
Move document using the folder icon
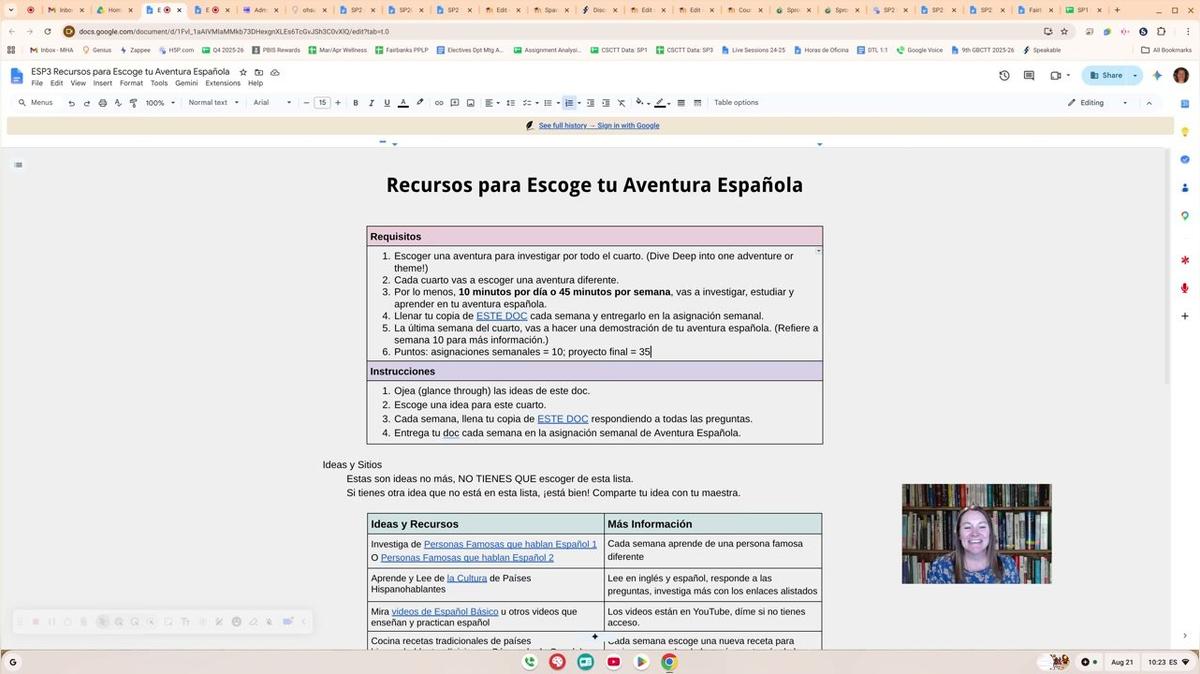259,72
